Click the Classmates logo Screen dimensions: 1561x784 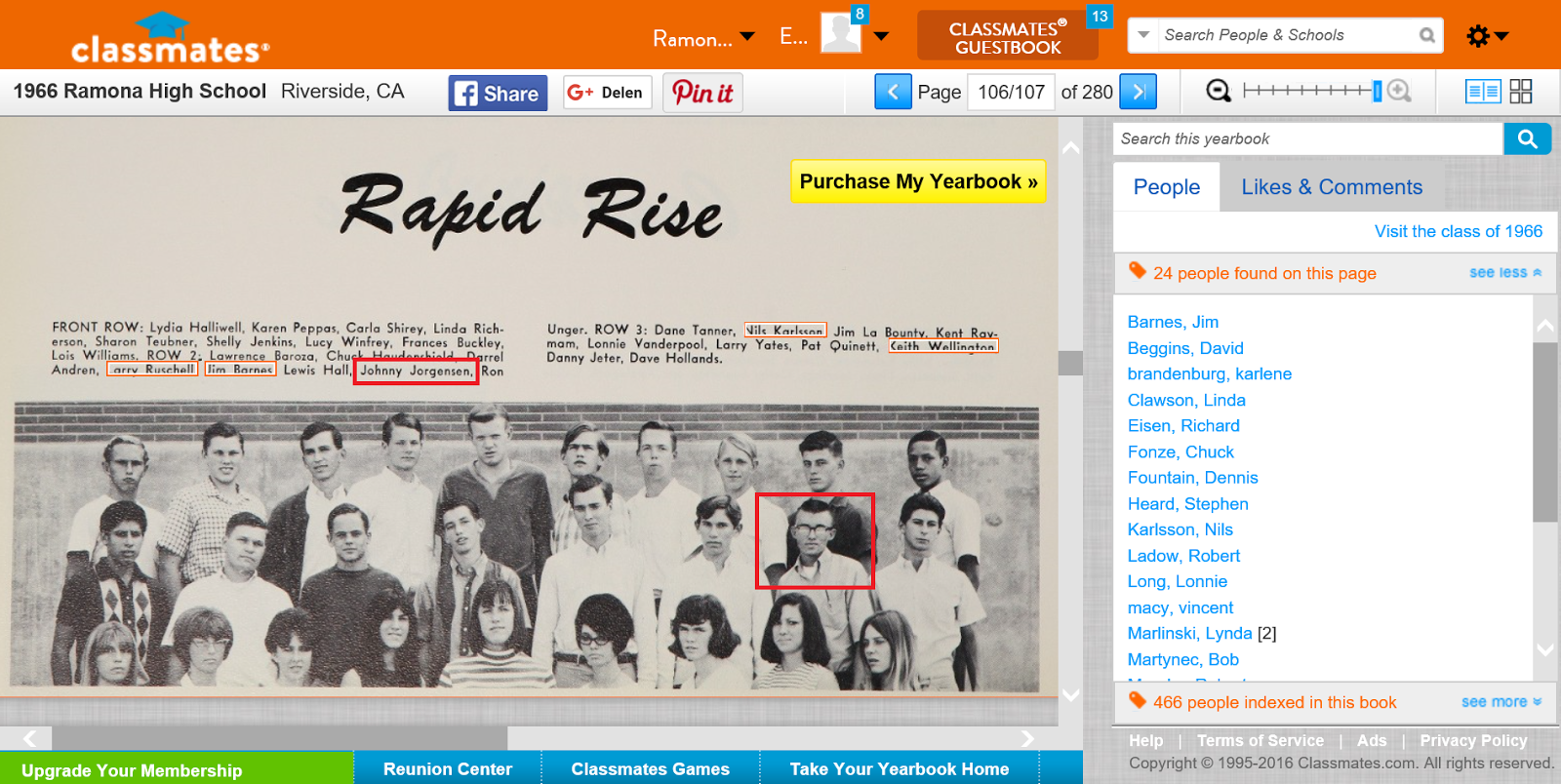pos(170,37)
